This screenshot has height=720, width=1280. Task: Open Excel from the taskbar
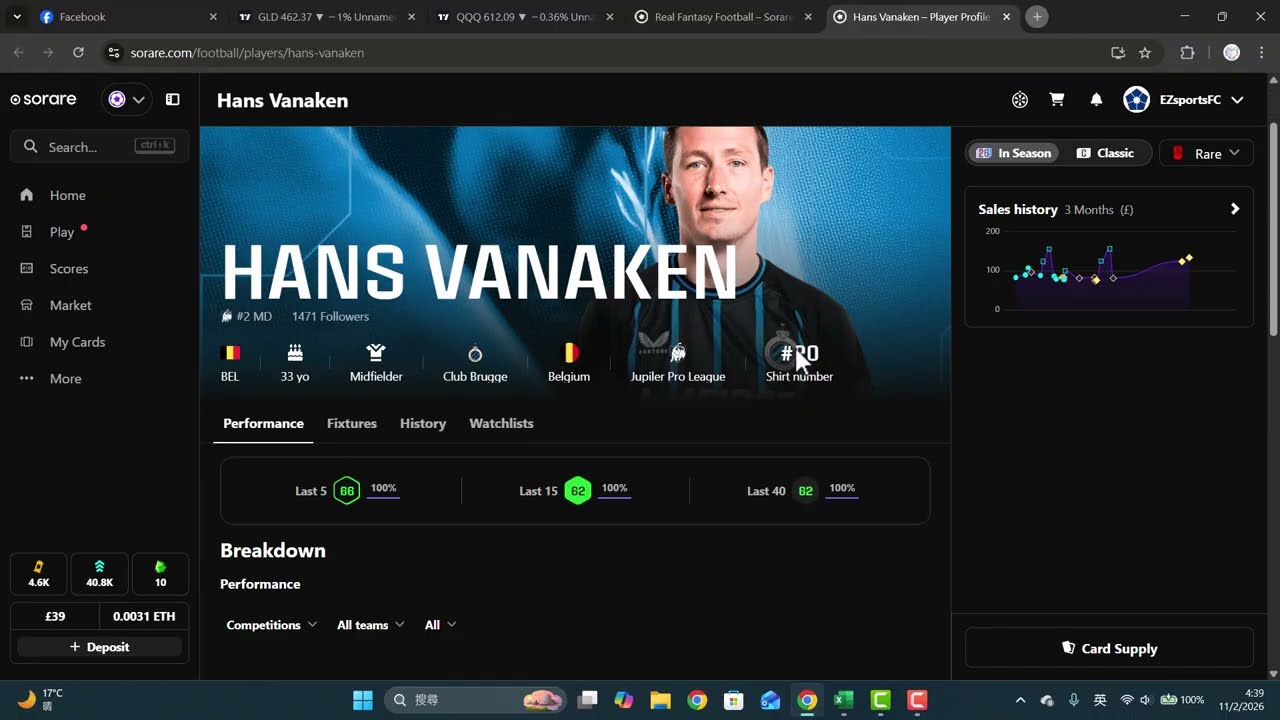[843, 700]
